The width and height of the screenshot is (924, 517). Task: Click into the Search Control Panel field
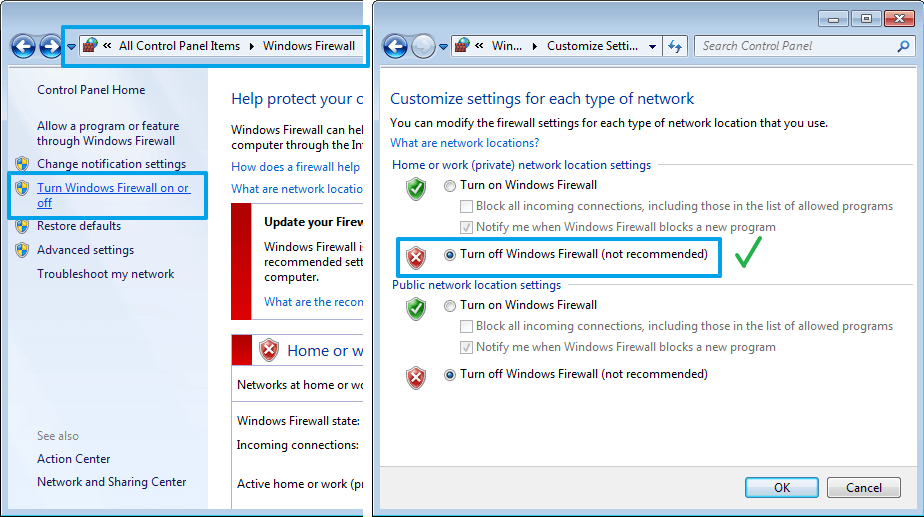[795, 46]
